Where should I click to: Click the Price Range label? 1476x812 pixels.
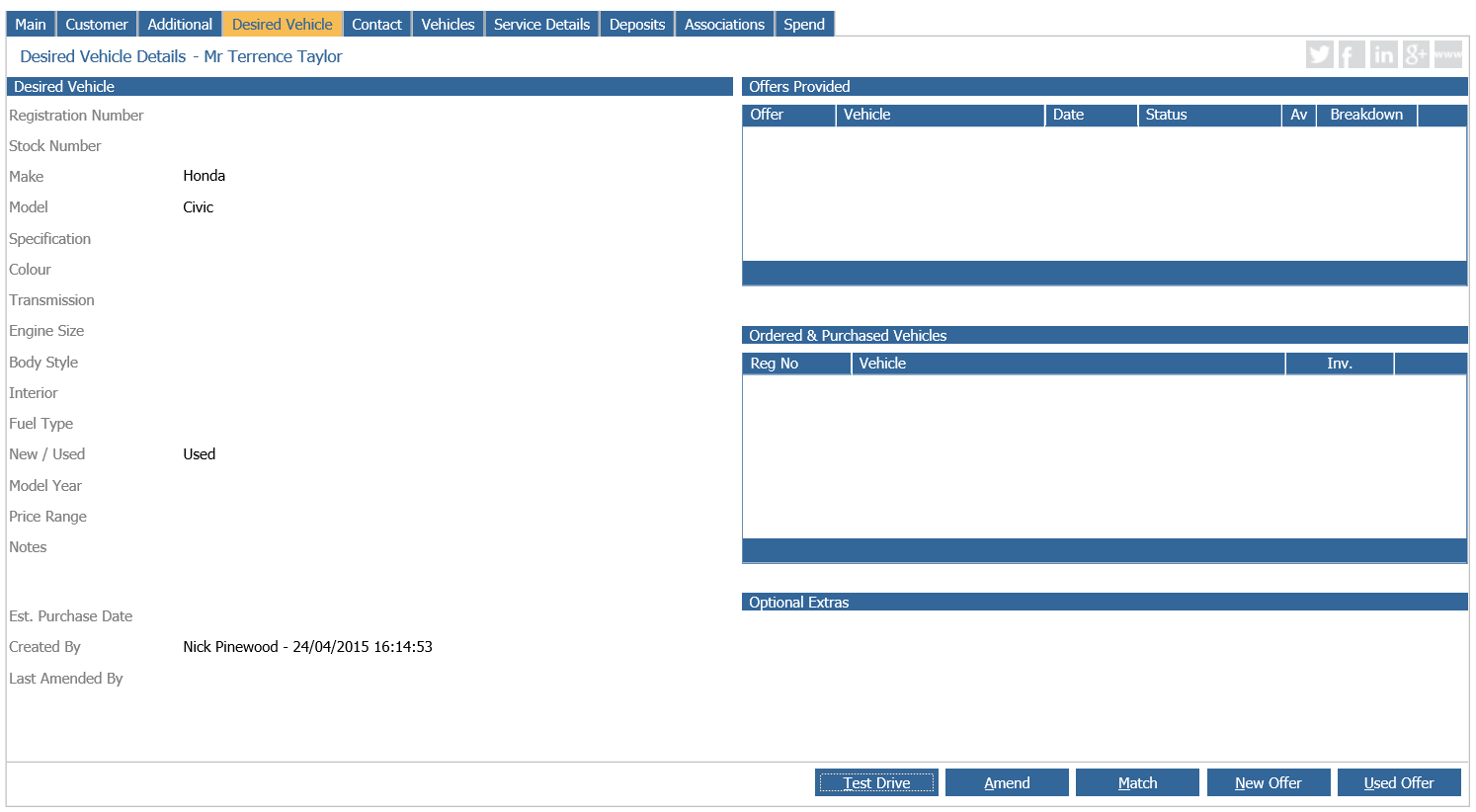pyautogui.click(x=47, y=517)
